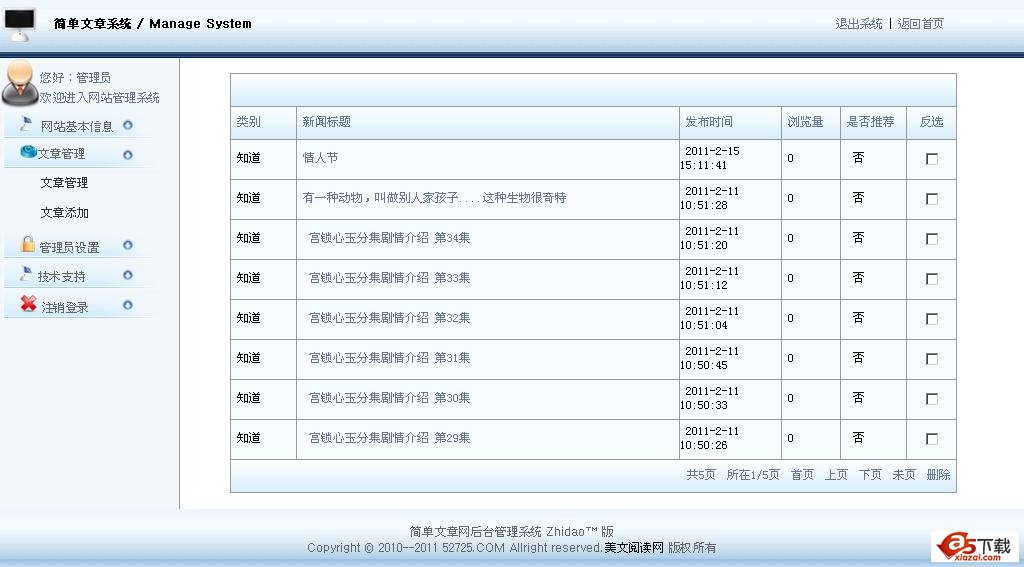The width and height of the screenshot is (1024, 567).
Task: Click 返回首页 link in header
Action: 920,24
